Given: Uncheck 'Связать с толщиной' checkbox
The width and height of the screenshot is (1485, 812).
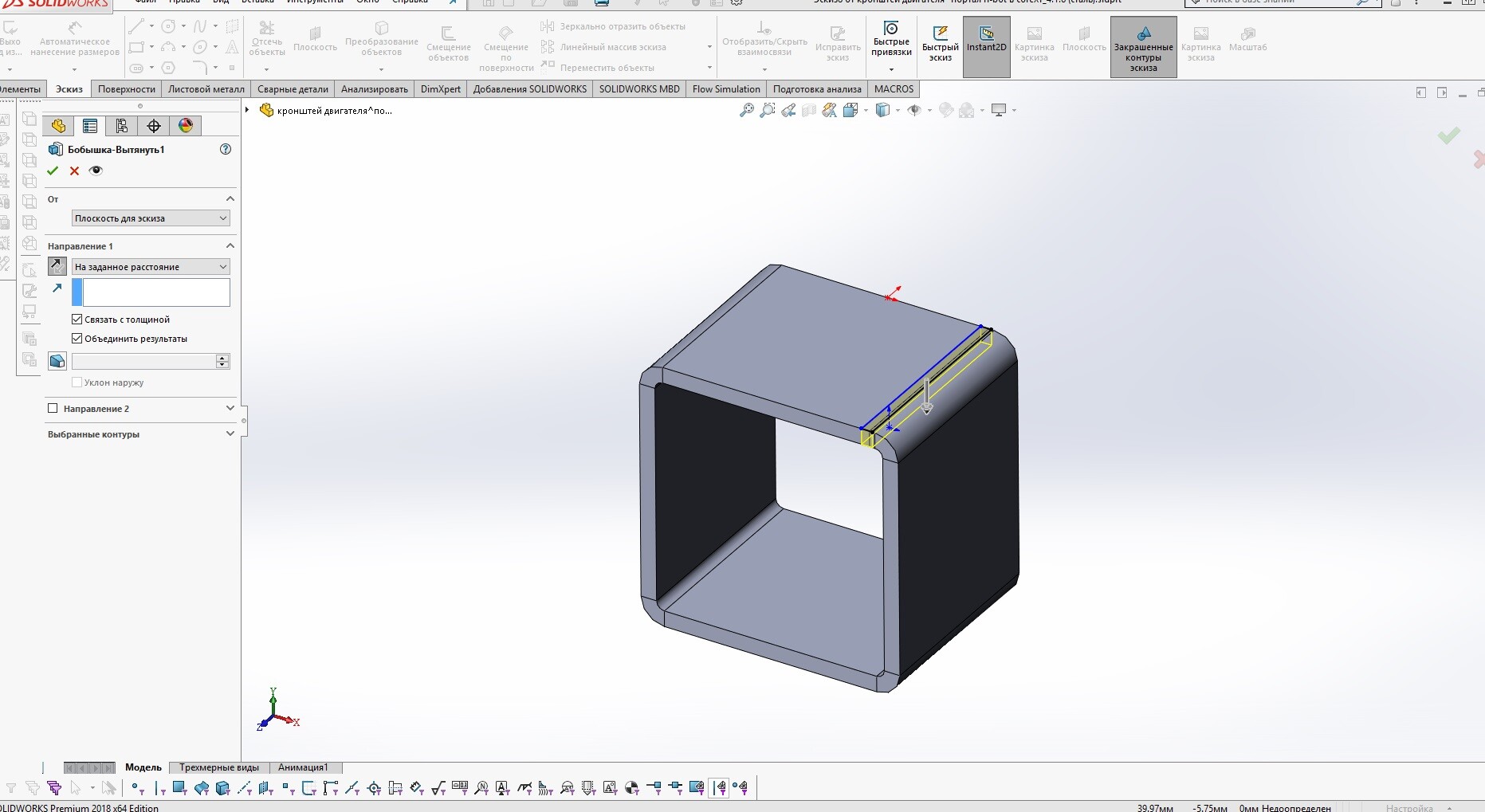Looking at the screenshot, I should tap(77, 320).
